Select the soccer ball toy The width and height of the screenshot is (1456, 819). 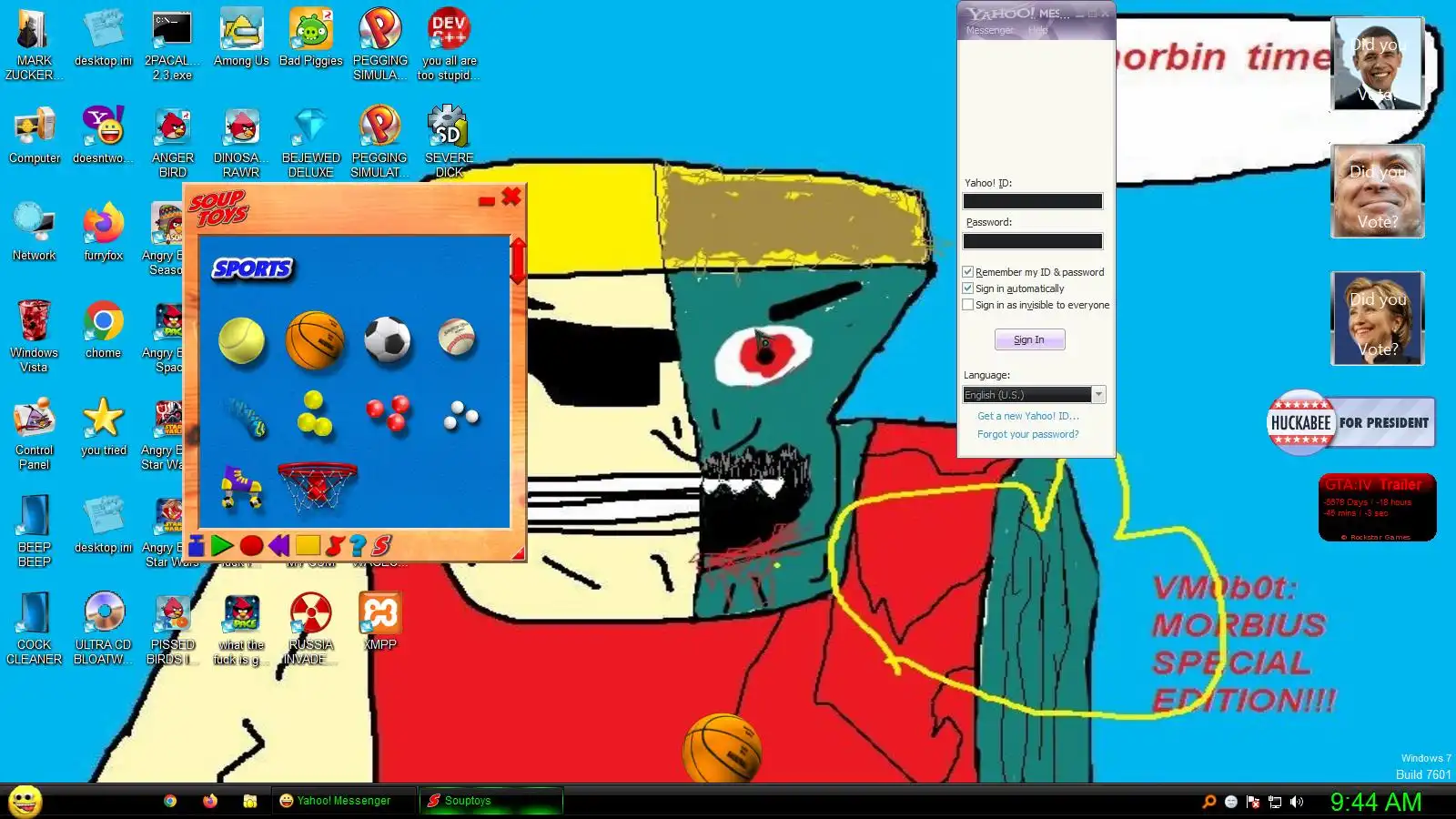tap(388, 339)
